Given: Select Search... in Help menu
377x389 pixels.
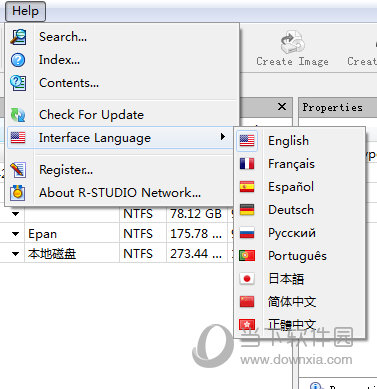Looking at the screenshot, I should coord(122,37).
